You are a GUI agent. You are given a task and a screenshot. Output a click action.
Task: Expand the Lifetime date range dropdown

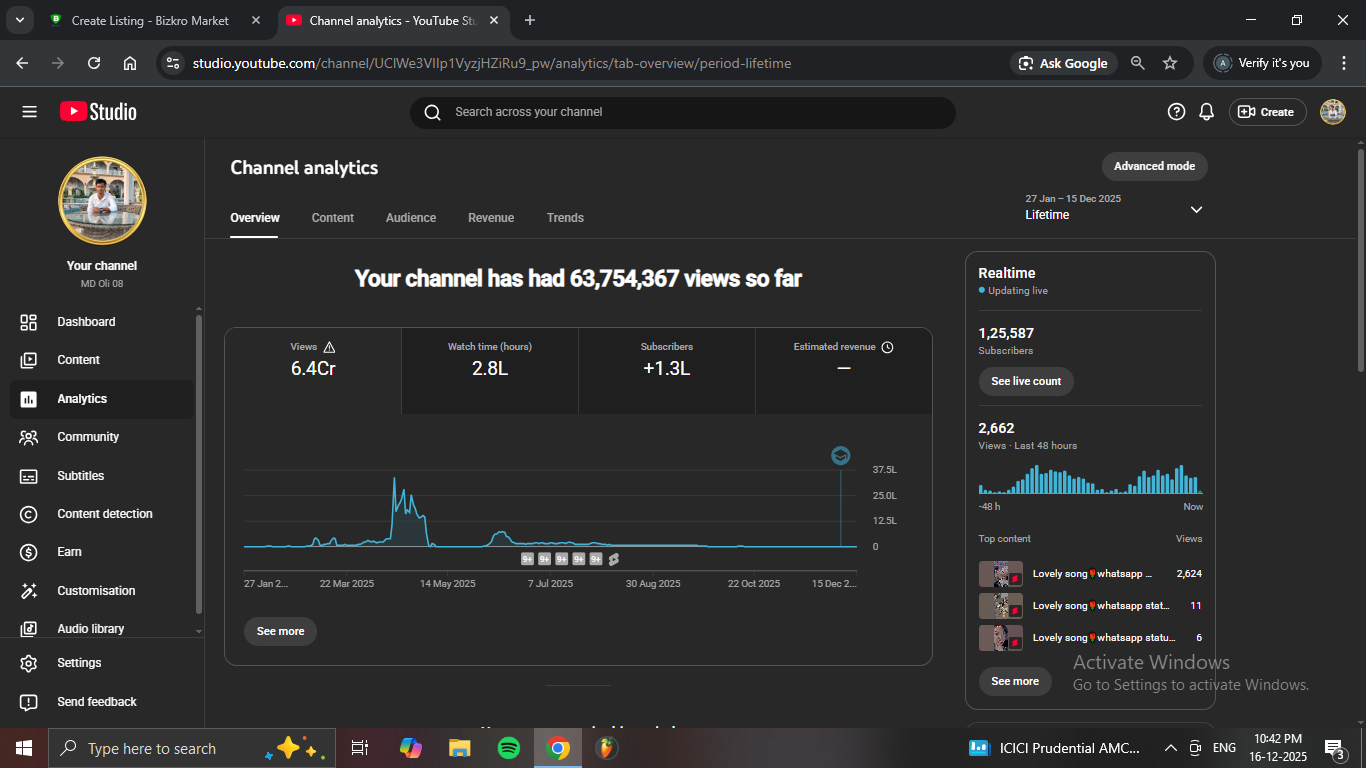[1196, 209]
